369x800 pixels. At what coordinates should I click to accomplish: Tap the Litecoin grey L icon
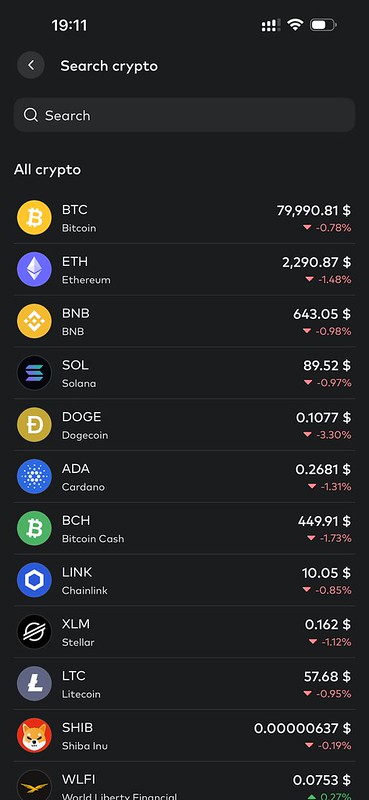coord(34,684)
